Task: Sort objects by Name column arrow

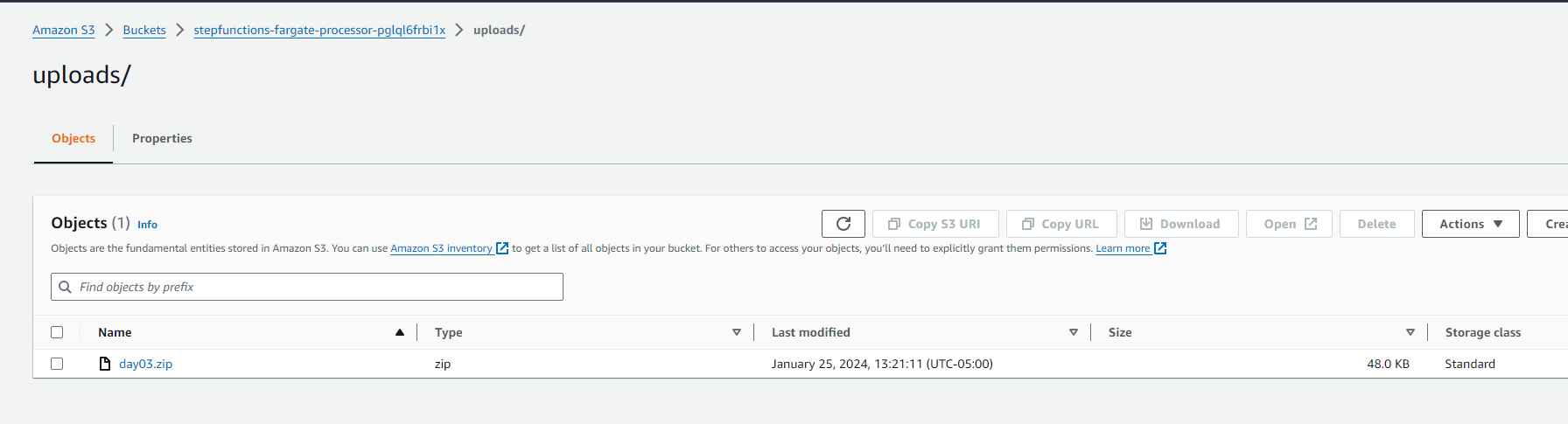Action: click(400, 332)
